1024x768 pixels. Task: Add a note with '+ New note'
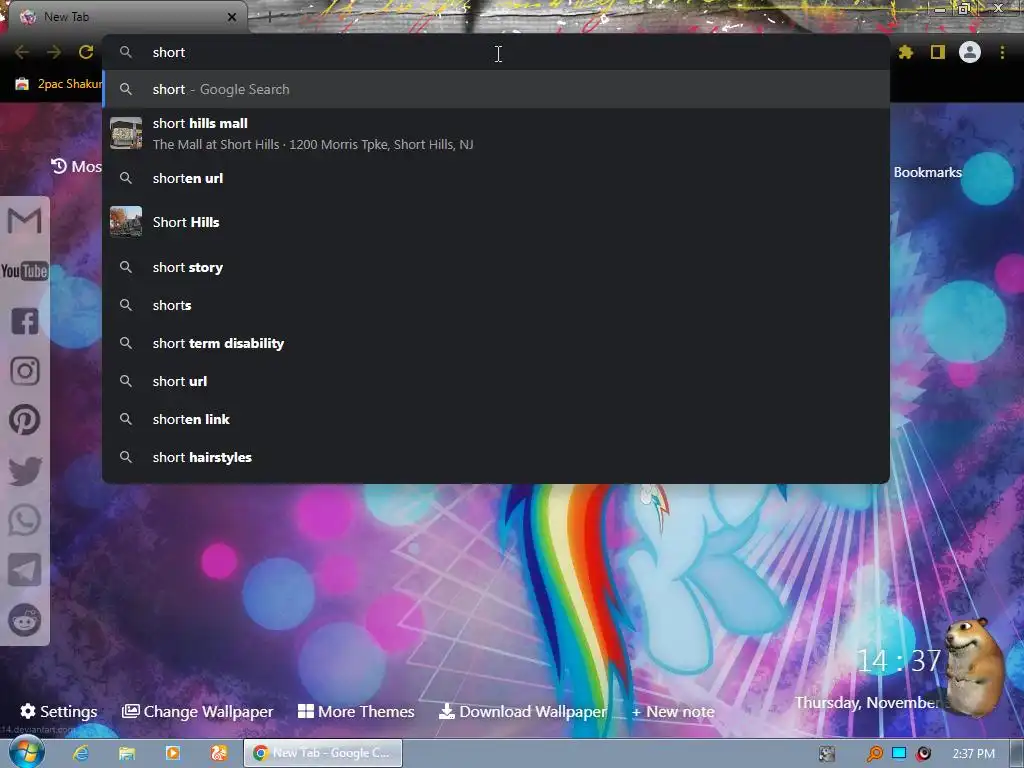673,712
